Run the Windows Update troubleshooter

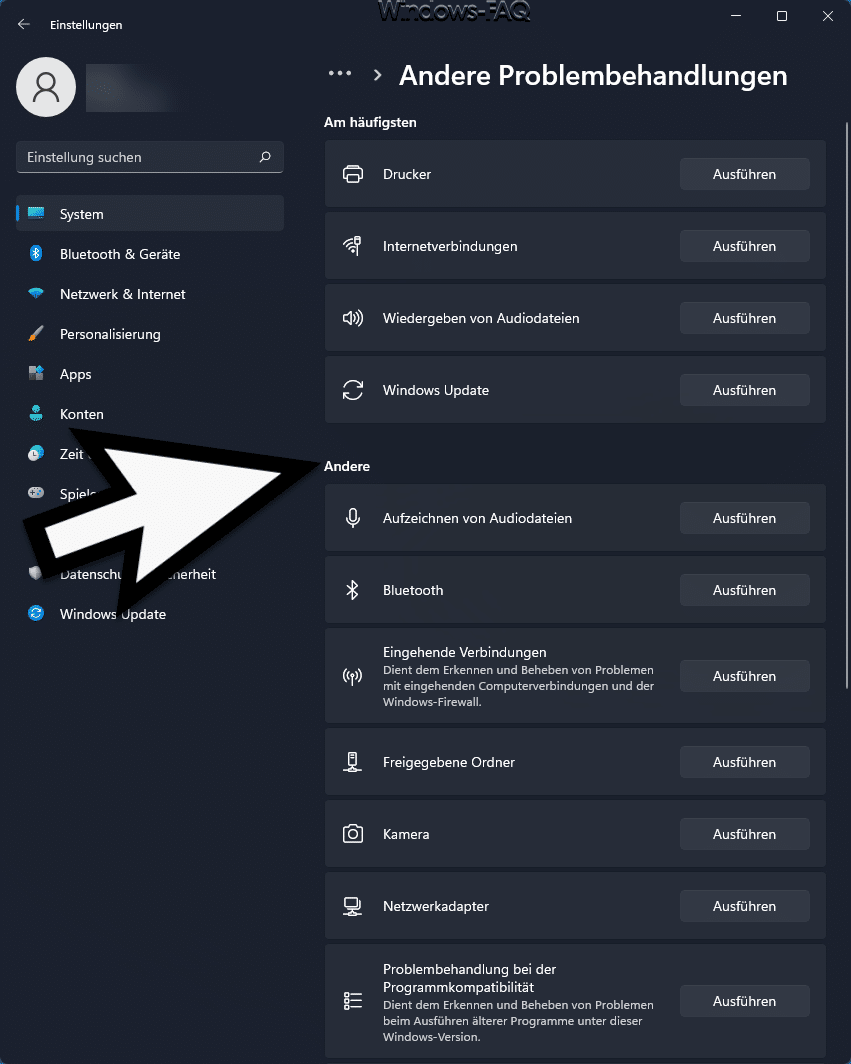(x=744, y=390)
